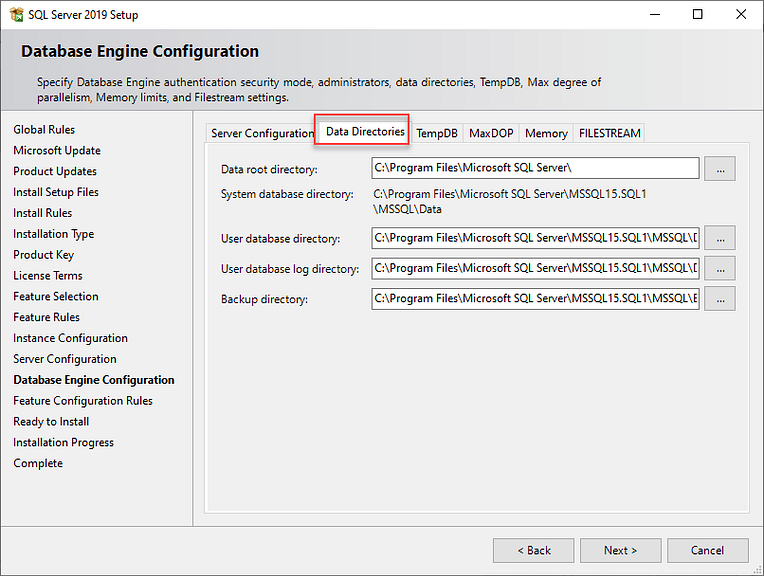Select Feature Configuration Rules step
The height and width of the screenshot is (576, 764).
pos(83,401)
